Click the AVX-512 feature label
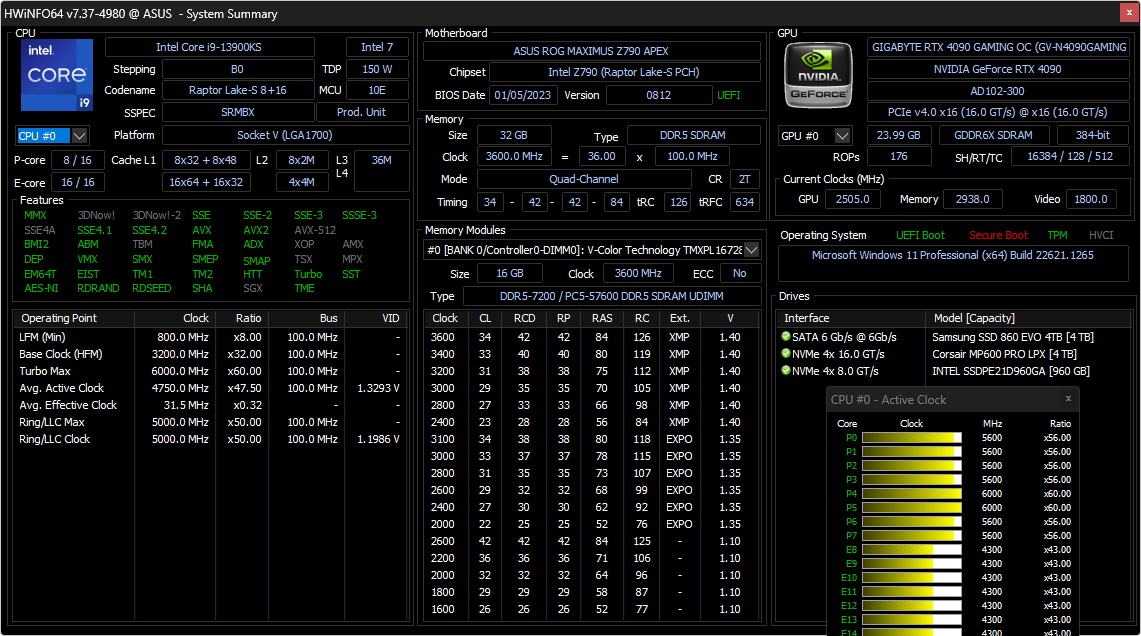This screenshot has height=636, width=1141. [x=315, y=230]
